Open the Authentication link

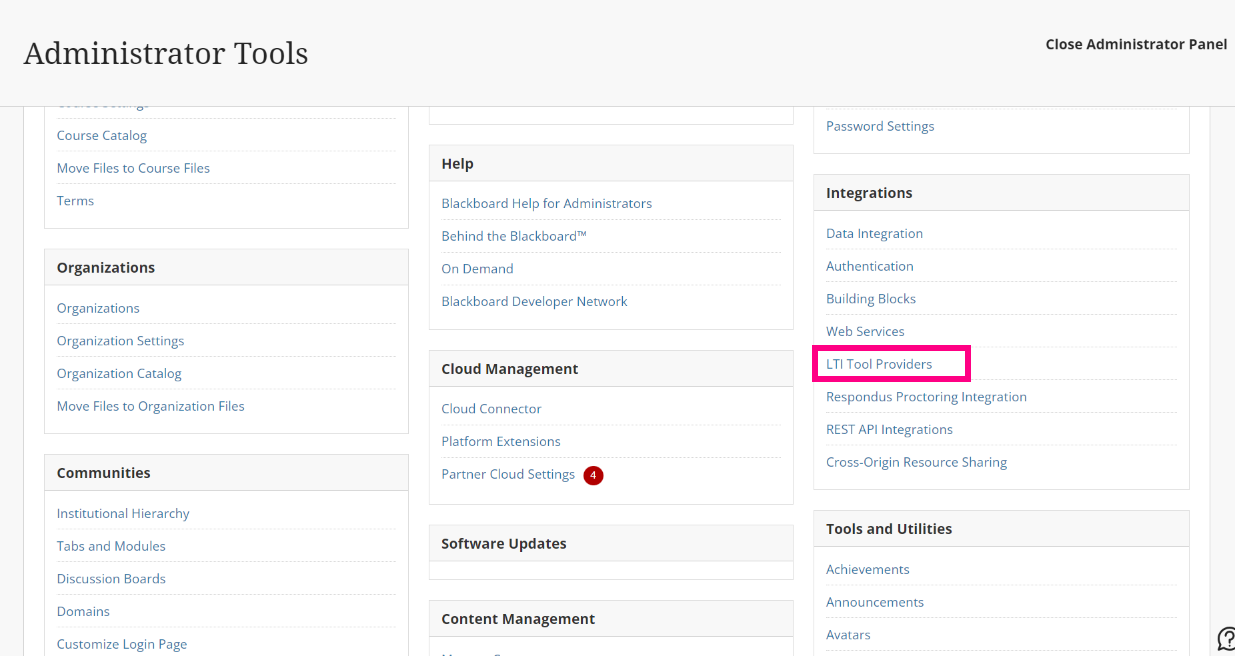point(869,266)
